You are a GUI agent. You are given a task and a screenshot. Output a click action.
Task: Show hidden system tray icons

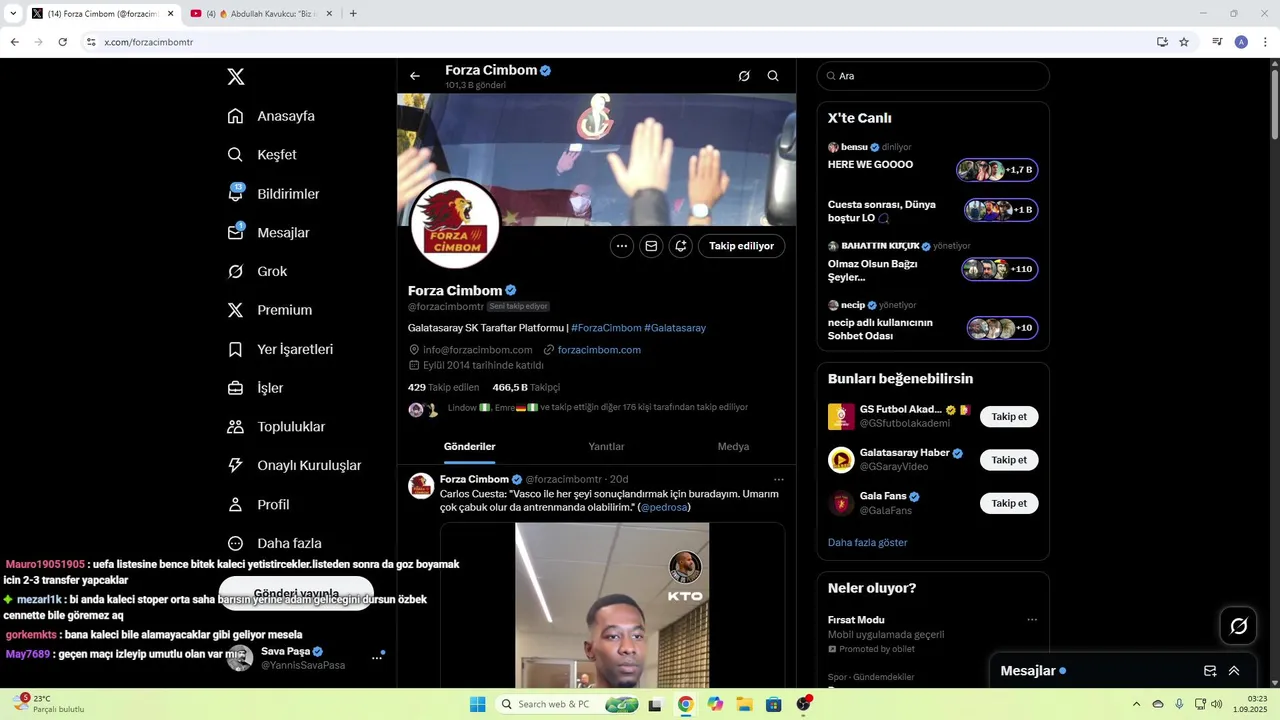click(x=1136, y=704)
